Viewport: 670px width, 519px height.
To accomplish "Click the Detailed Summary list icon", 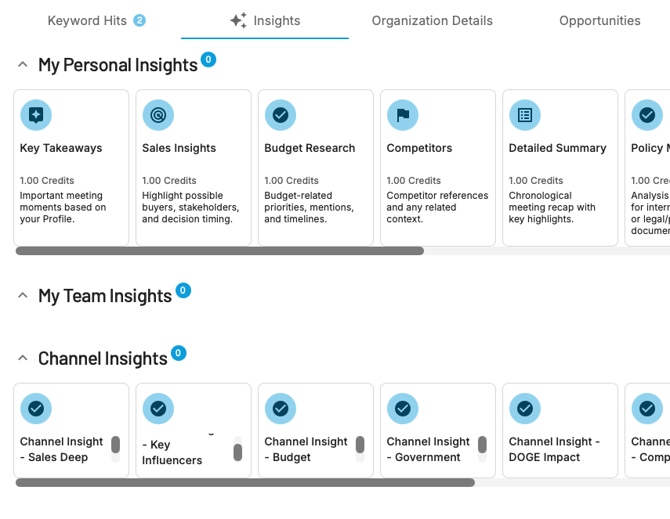I will tap(524, 115).
